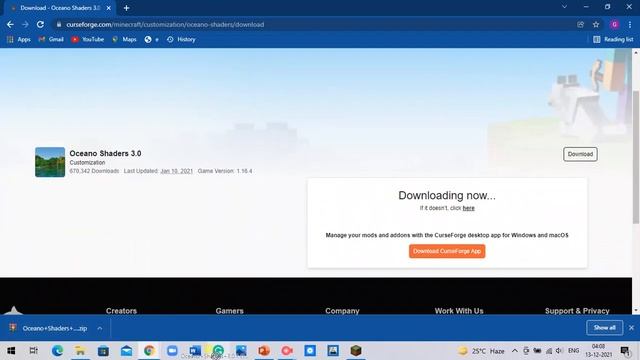This screenshot has width=640, height=360.
Task: Open the Chrome profile avatar
Action: [x=614, y=24]
